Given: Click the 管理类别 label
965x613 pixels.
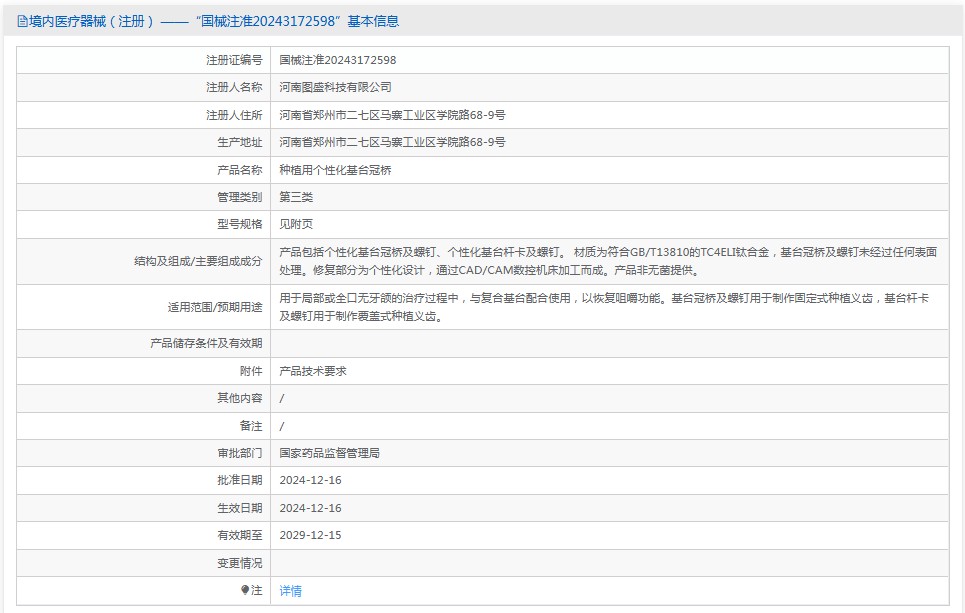Looking at the screenshot, I should coord(239,197).
